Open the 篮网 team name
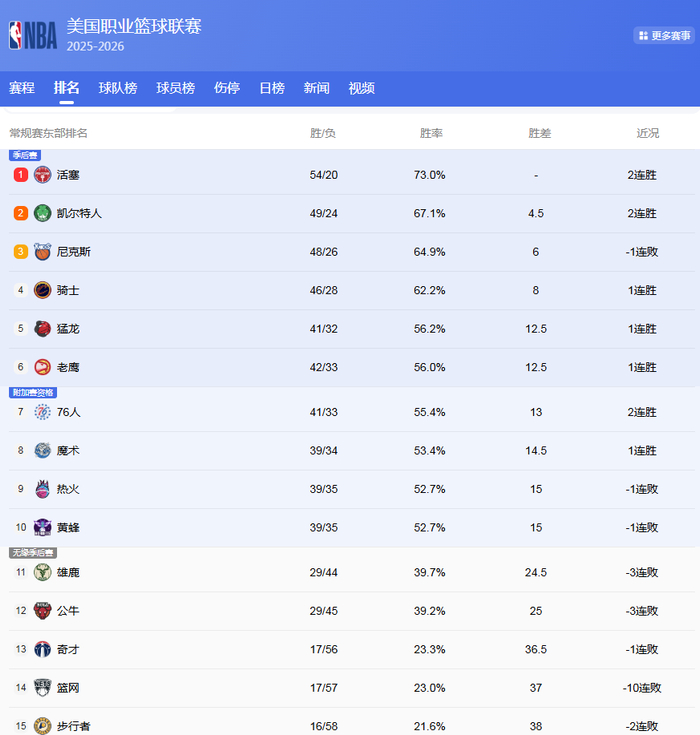 click(x=68, y=688)
